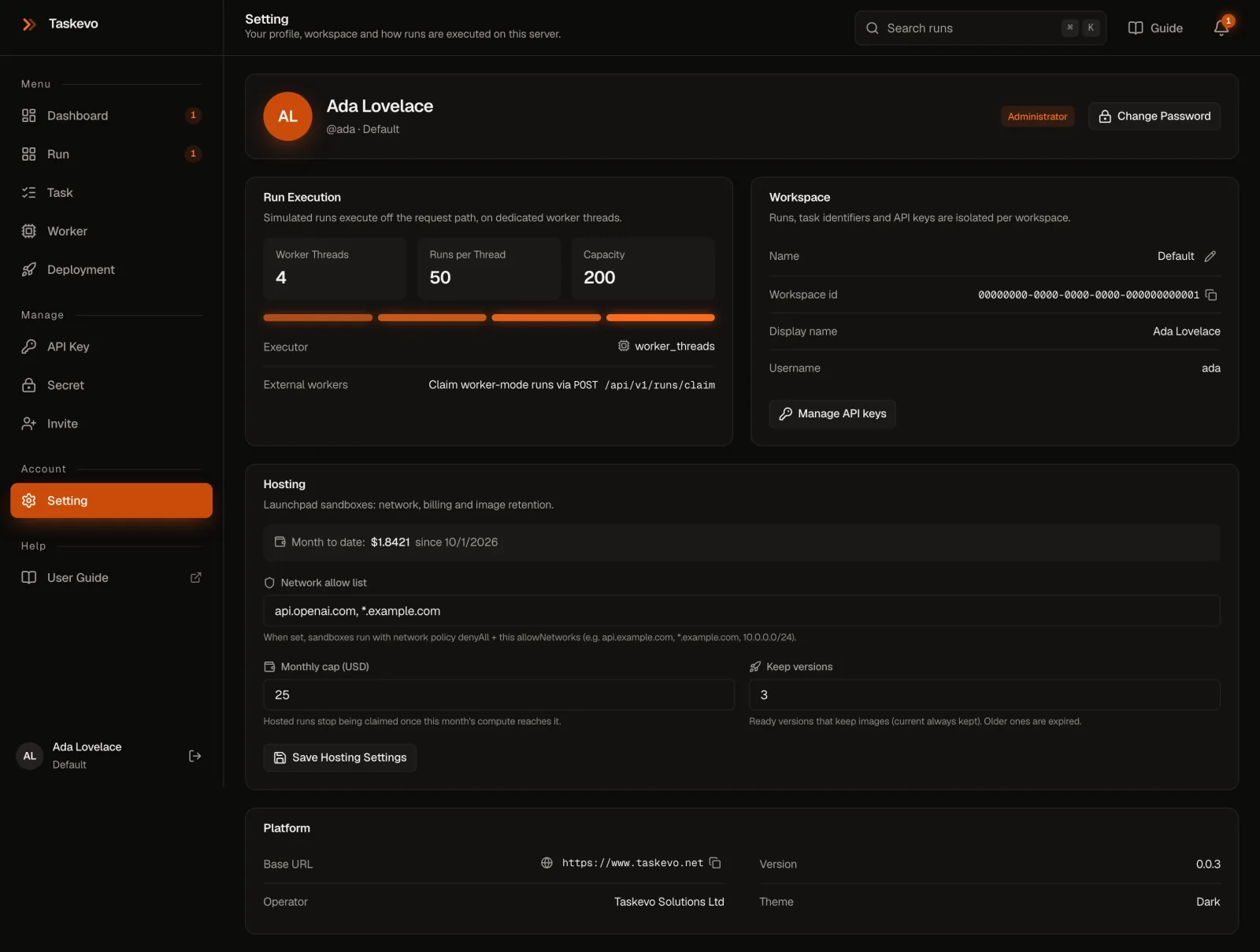Click the Worker Threads 4 card
The height and width of the screenshot is (952, 1260).
(x=335, y=269)
